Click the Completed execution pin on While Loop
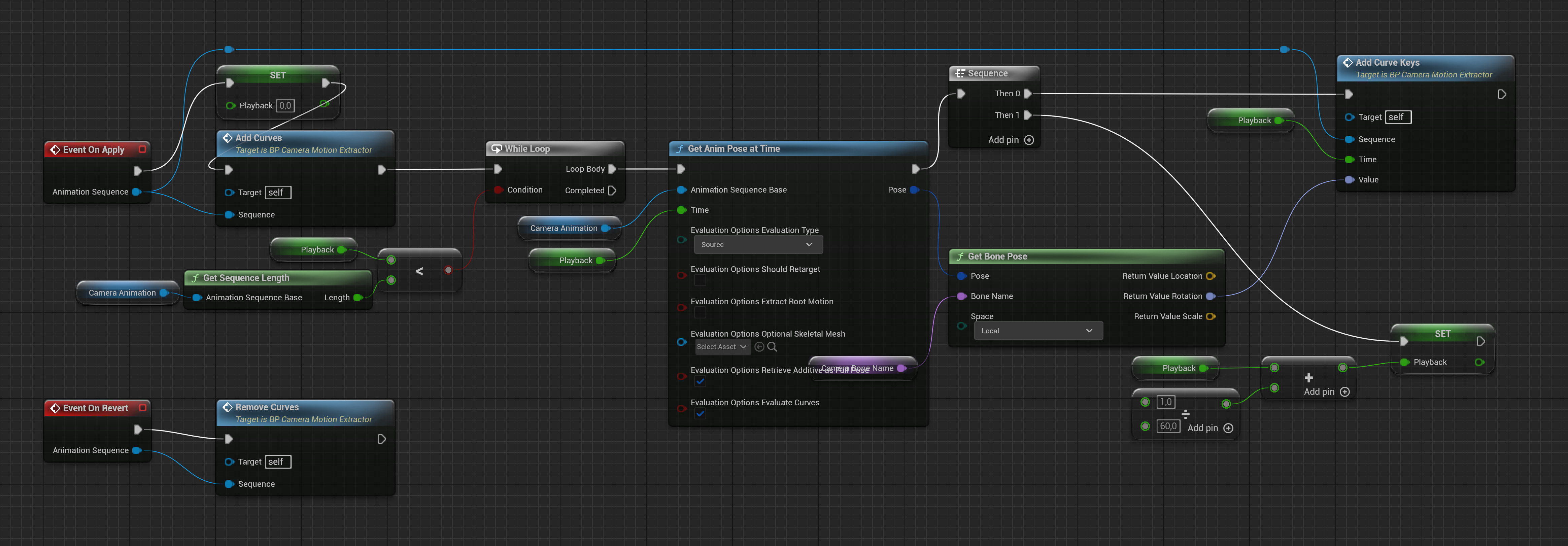This screenshot has width=1568, height=546. (x=612, y=191)
